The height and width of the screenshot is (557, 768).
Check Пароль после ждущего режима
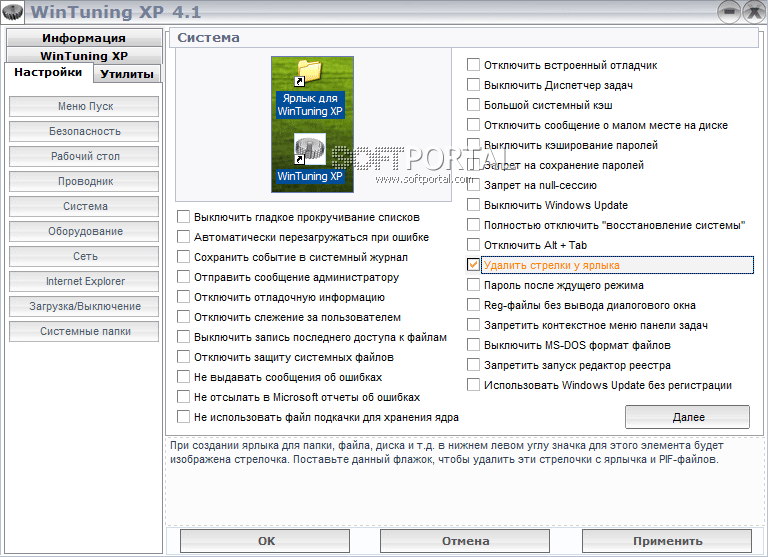tap(473, 285)
